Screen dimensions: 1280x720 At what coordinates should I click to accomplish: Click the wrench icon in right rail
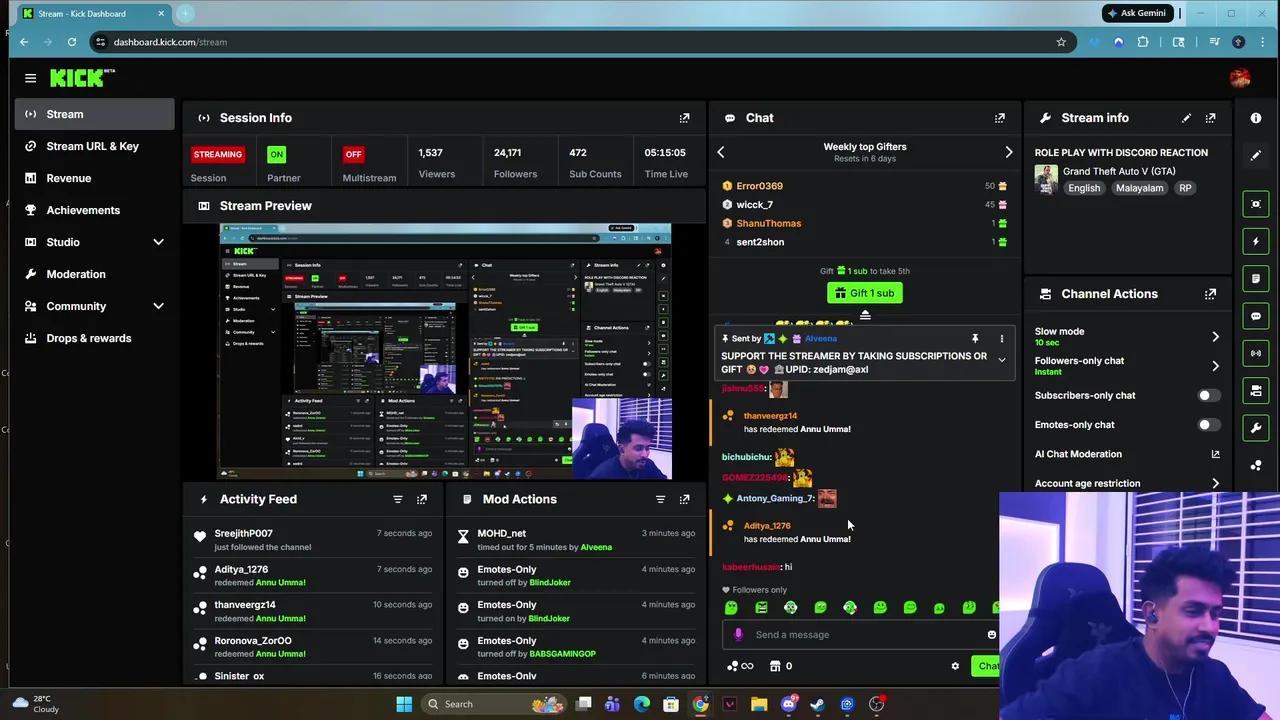(x=1256, y=428)
